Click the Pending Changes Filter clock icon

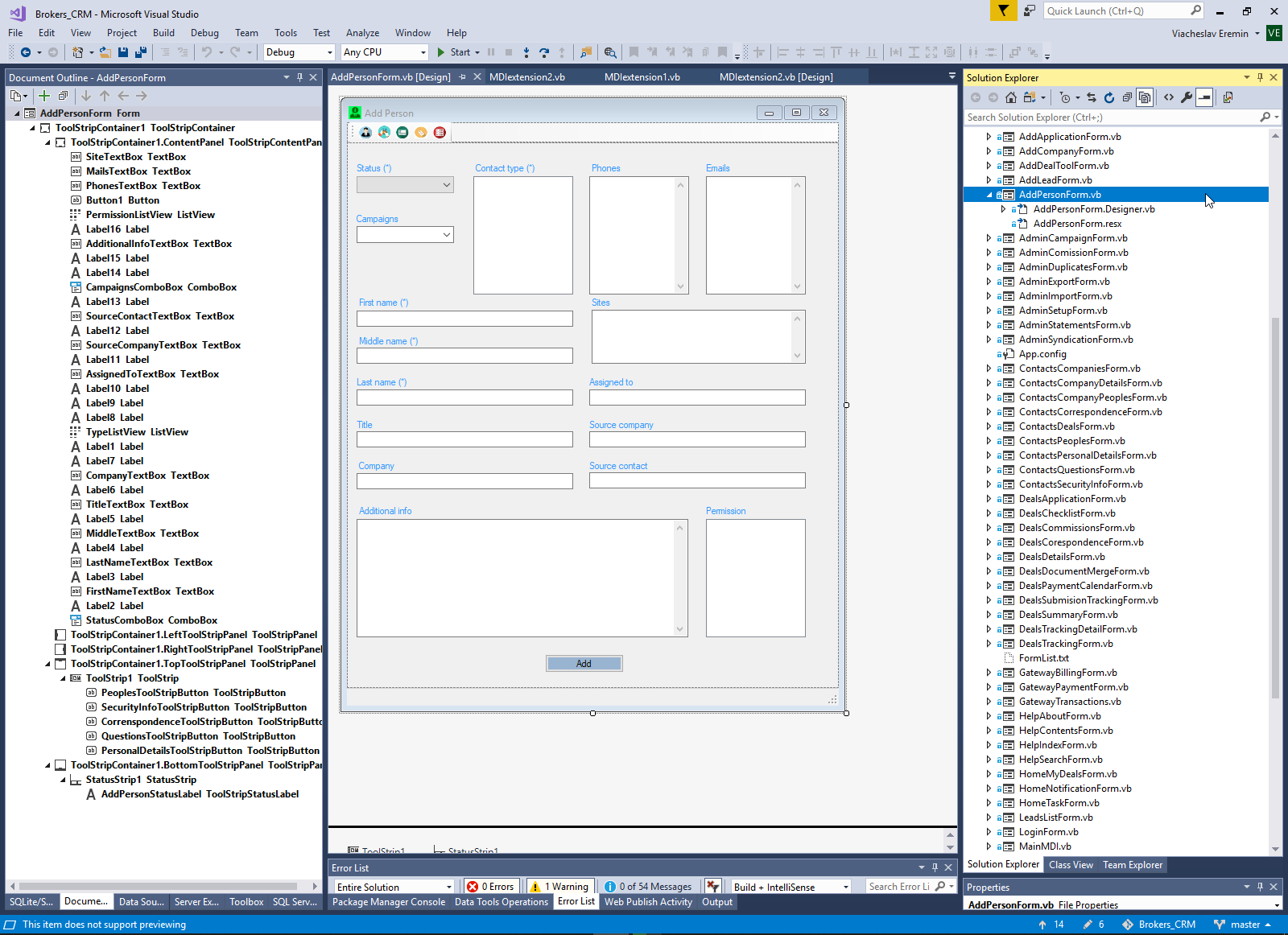(1065, 97)
